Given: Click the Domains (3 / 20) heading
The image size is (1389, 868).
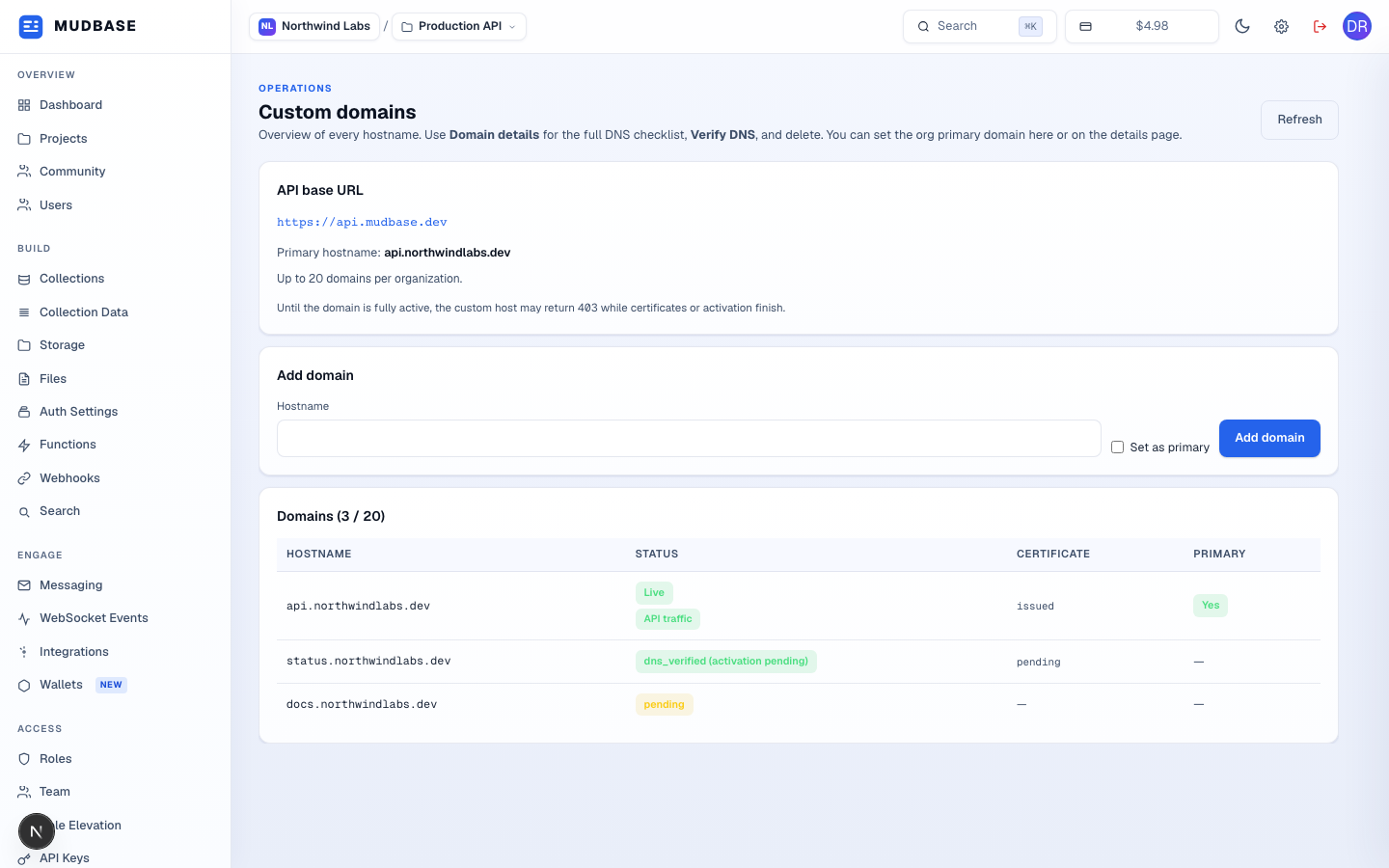Looking at the screenshot, I should 331,517.
